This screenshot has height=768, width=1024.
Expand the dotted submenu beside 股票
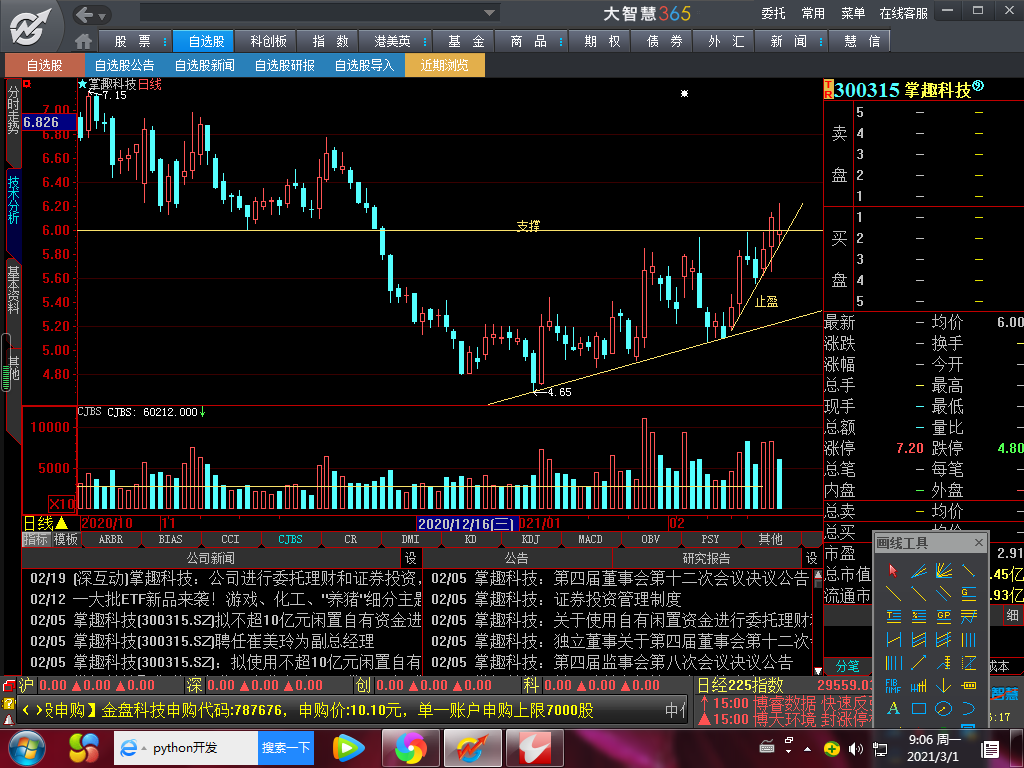[x=165, y=42]
